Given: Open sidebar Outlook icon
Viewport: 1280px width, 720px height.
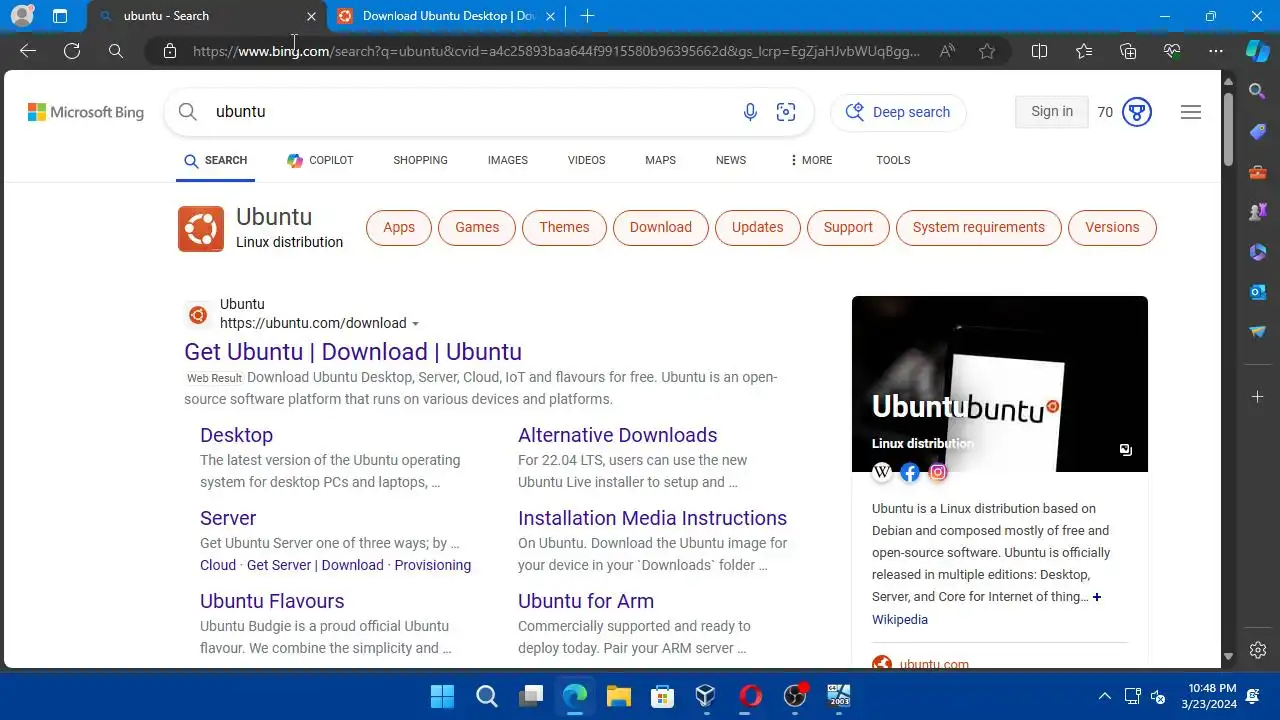Looking at the screenshot, I should [x=1258, y=292].
